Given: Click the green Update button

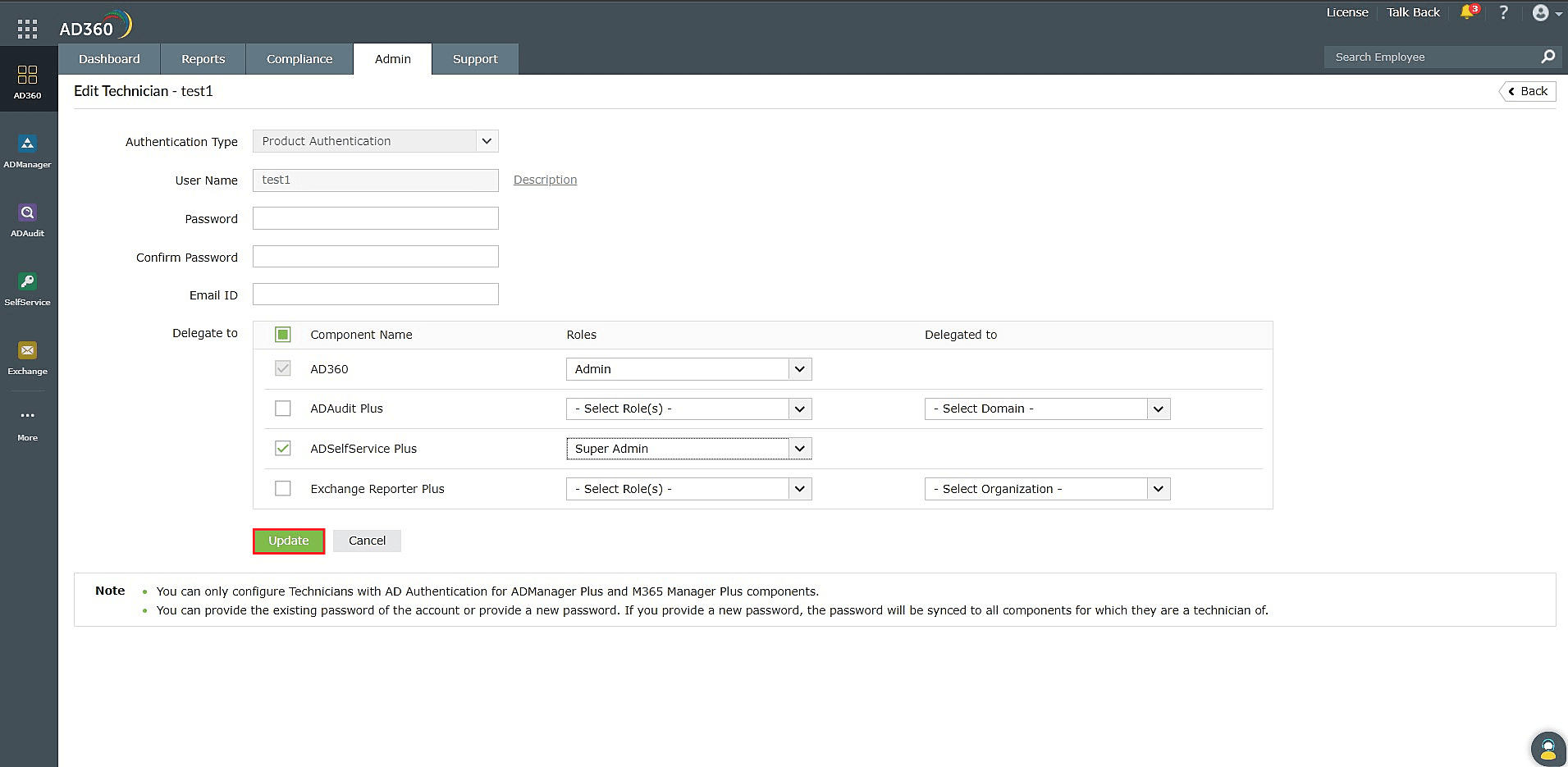Looking at the screenshot, I should point(289,541).
